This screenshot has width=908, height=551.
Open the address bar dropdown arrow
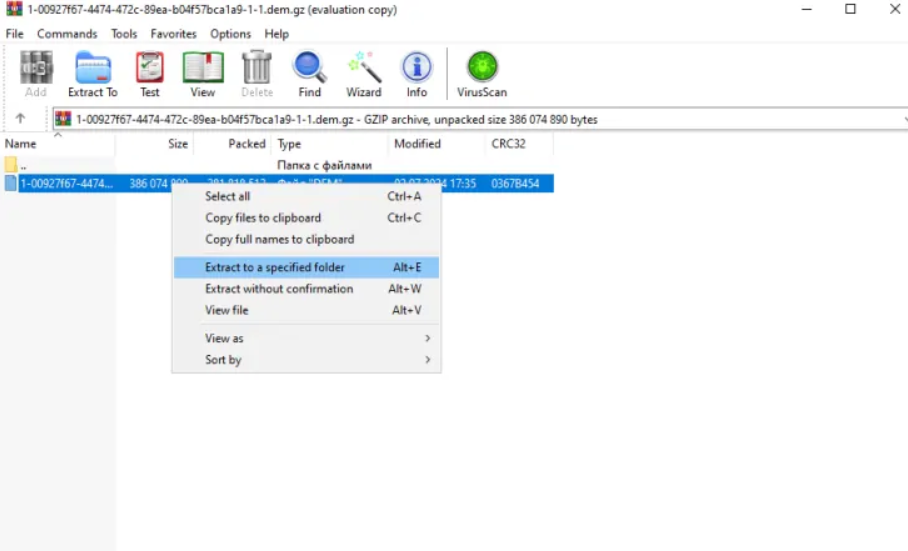905,119
